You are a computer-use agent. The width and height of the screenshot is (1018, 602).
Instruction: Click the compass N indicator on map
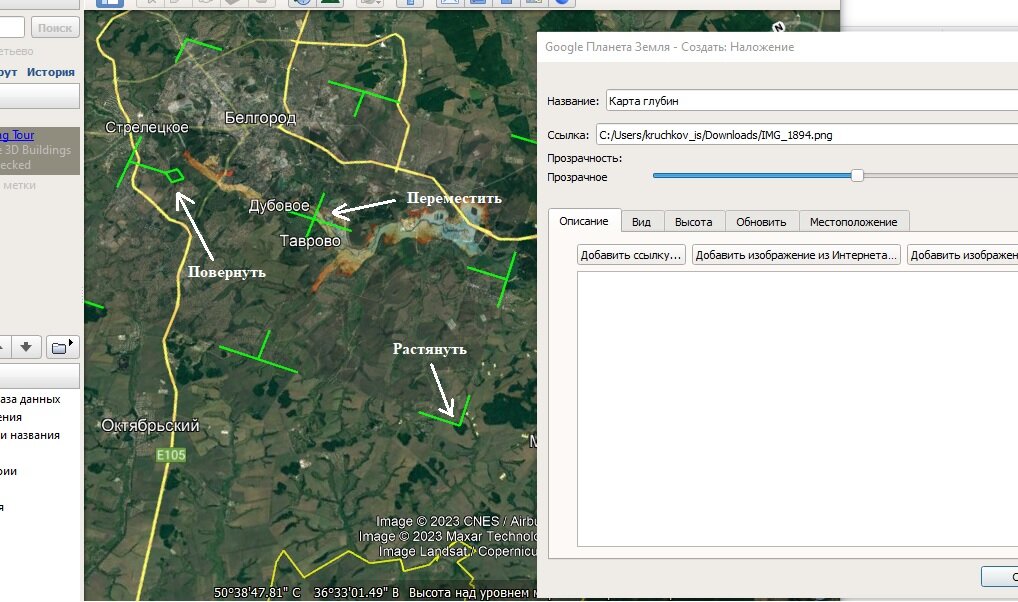coord(778,27)
